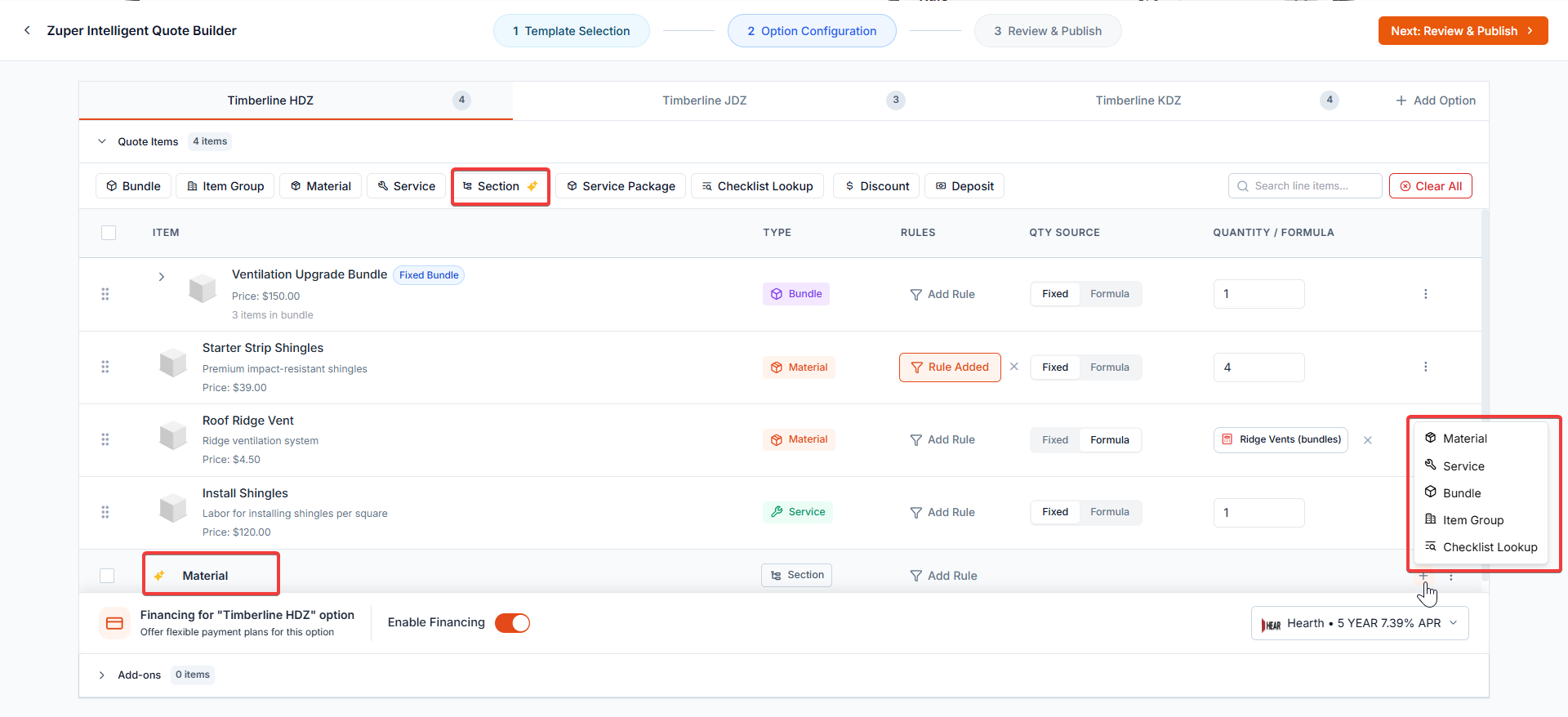Click the Install Shingles product thumbnail
Image resolution: width=1568 pixels, height=717 pixels.
[x=173, y=508]
